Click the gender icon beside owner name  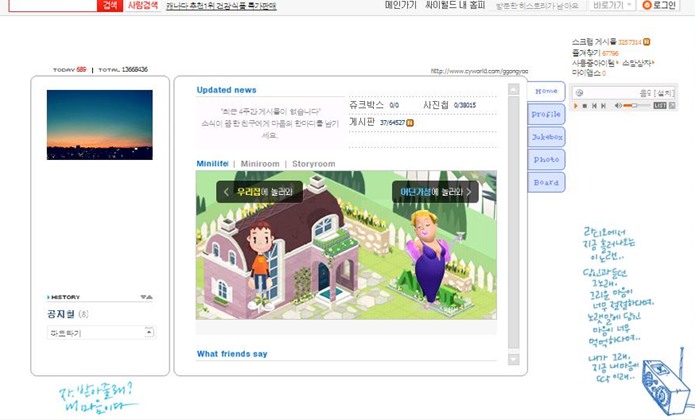pos(83,314)
